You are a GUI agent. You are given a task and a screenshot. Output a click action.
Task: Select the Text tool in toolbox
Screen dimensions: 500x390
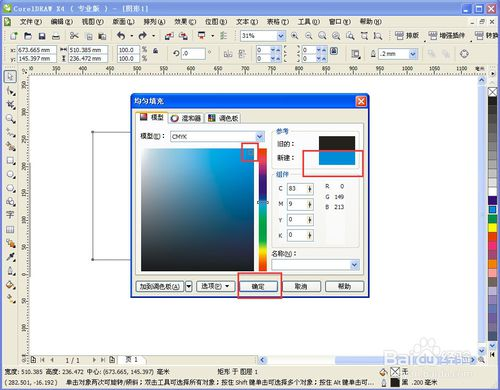coord(10,215)
